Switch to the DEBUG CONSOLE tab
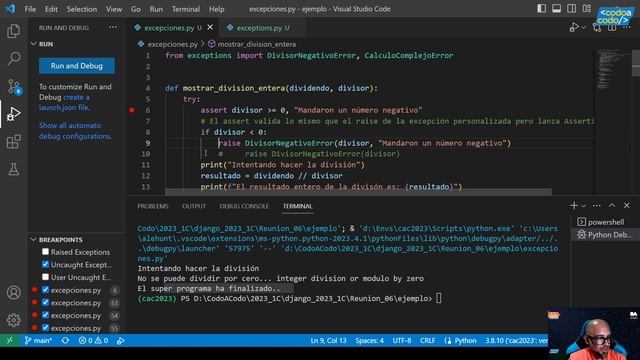Viewport: 640px width, 360px height. coord(244,206)
